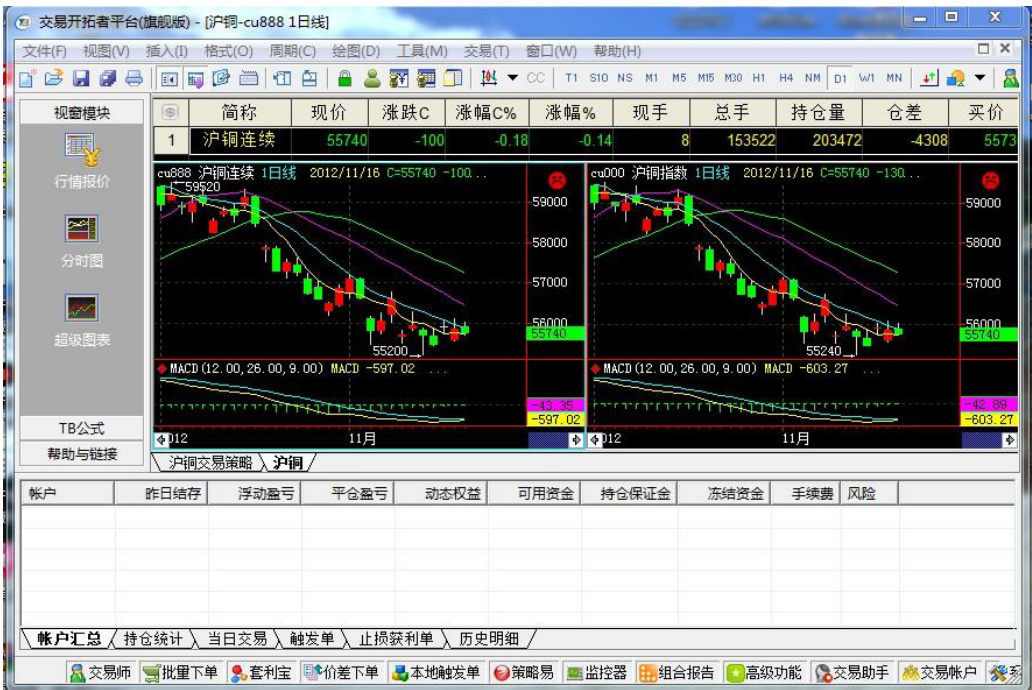Open 分时图 module in sidebar

(x=82, y=240)
